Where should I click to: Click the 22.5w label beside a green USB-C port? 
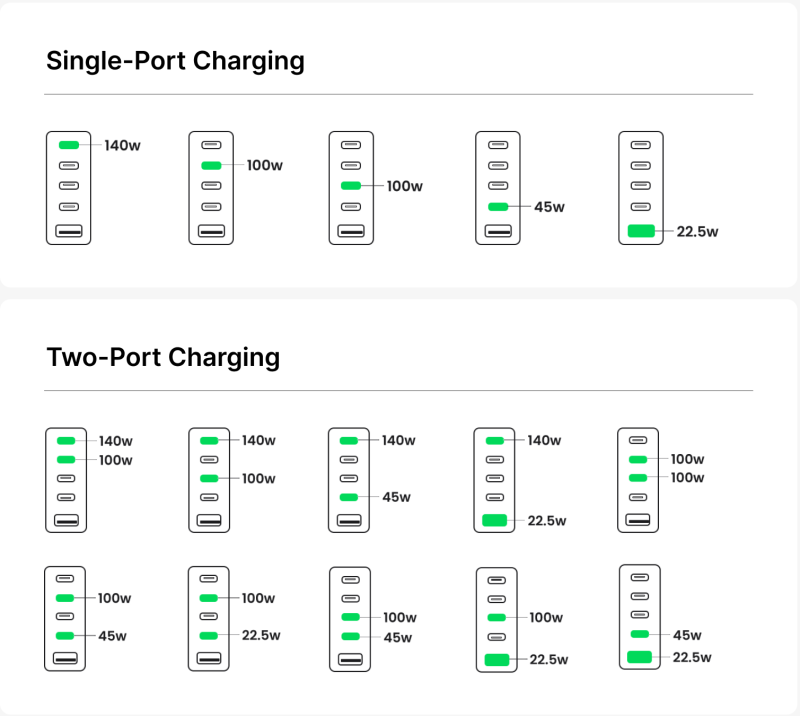(260, 635)
